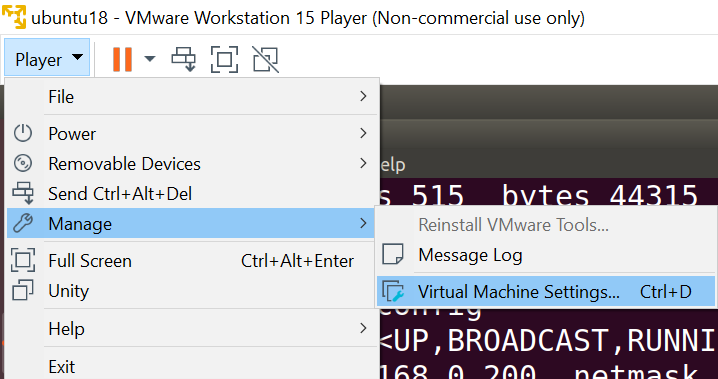The image size is (718, 379).
Task: Open Virtual Machine Settings menu entry
Action: (x=545, y=291)
